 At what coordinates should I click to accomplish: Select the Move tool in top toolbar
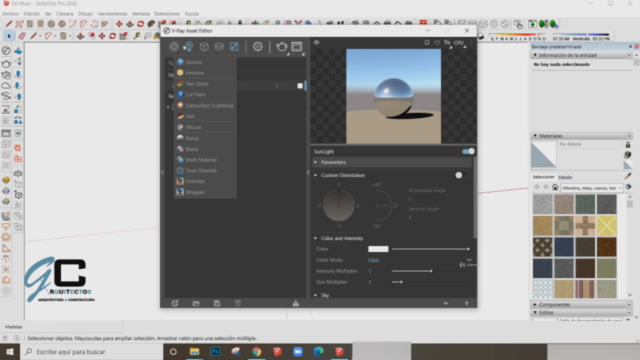(119, 24)
